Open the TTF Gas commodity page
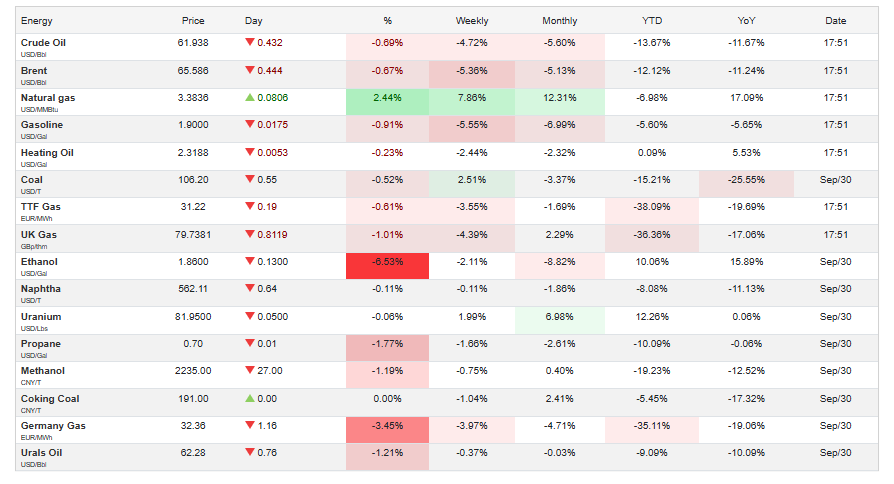The image size is (894, 484). coord(41,207)
